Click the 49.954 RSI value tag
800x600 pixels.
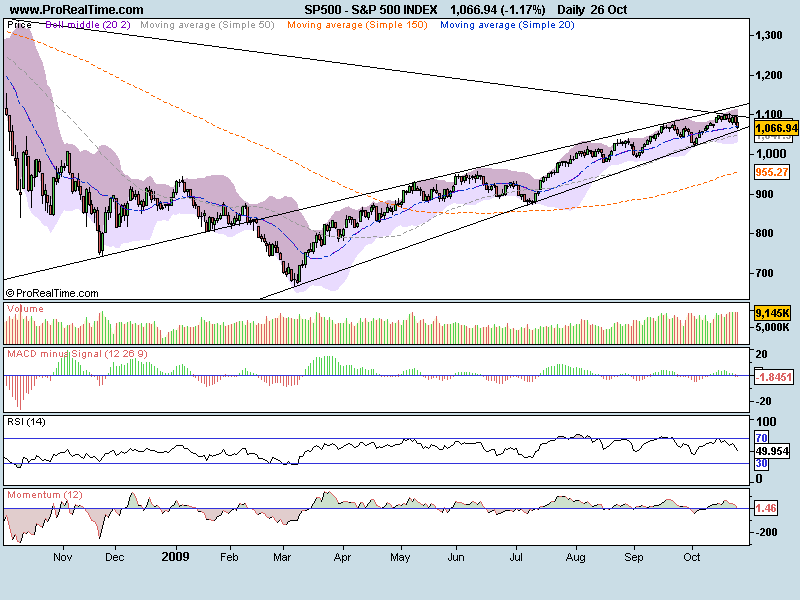click(x=772, y=451)
